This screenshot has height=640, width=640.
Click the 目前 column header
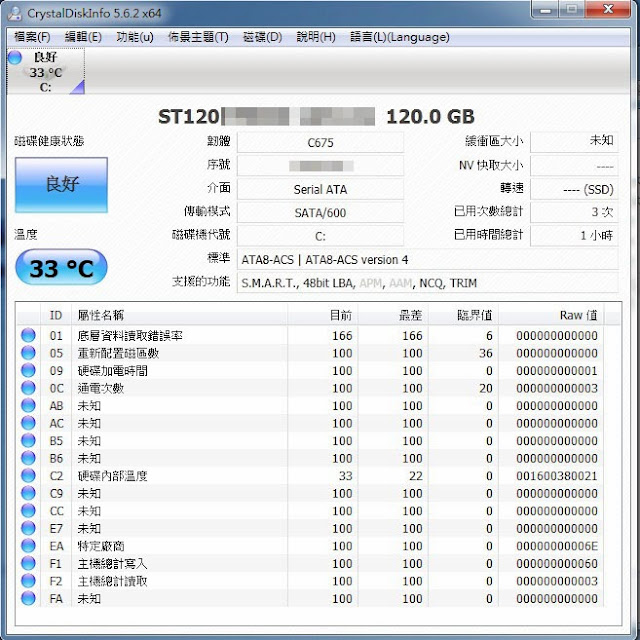click(322, 315)
